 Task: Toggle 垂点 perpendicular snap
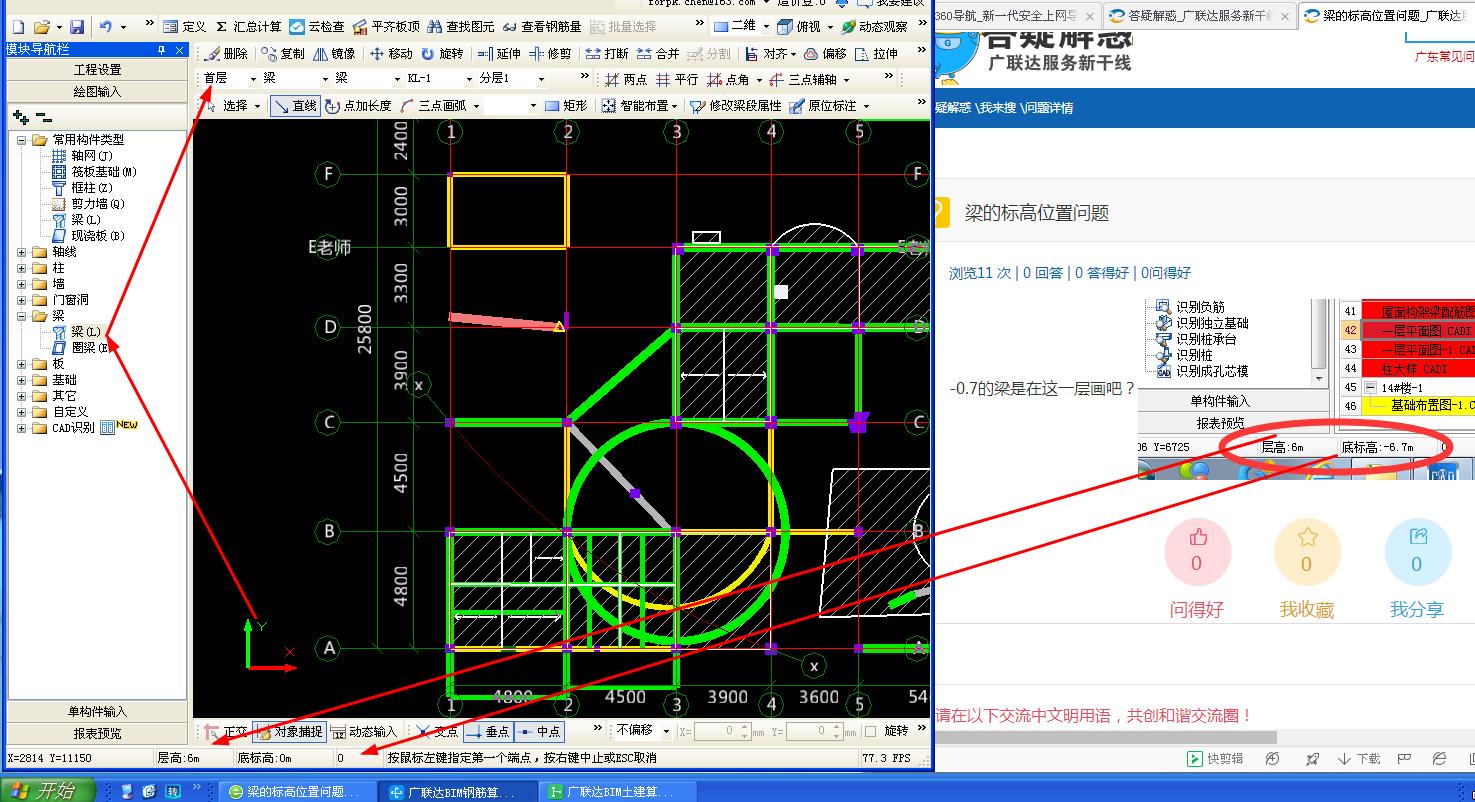pos(489,732)
